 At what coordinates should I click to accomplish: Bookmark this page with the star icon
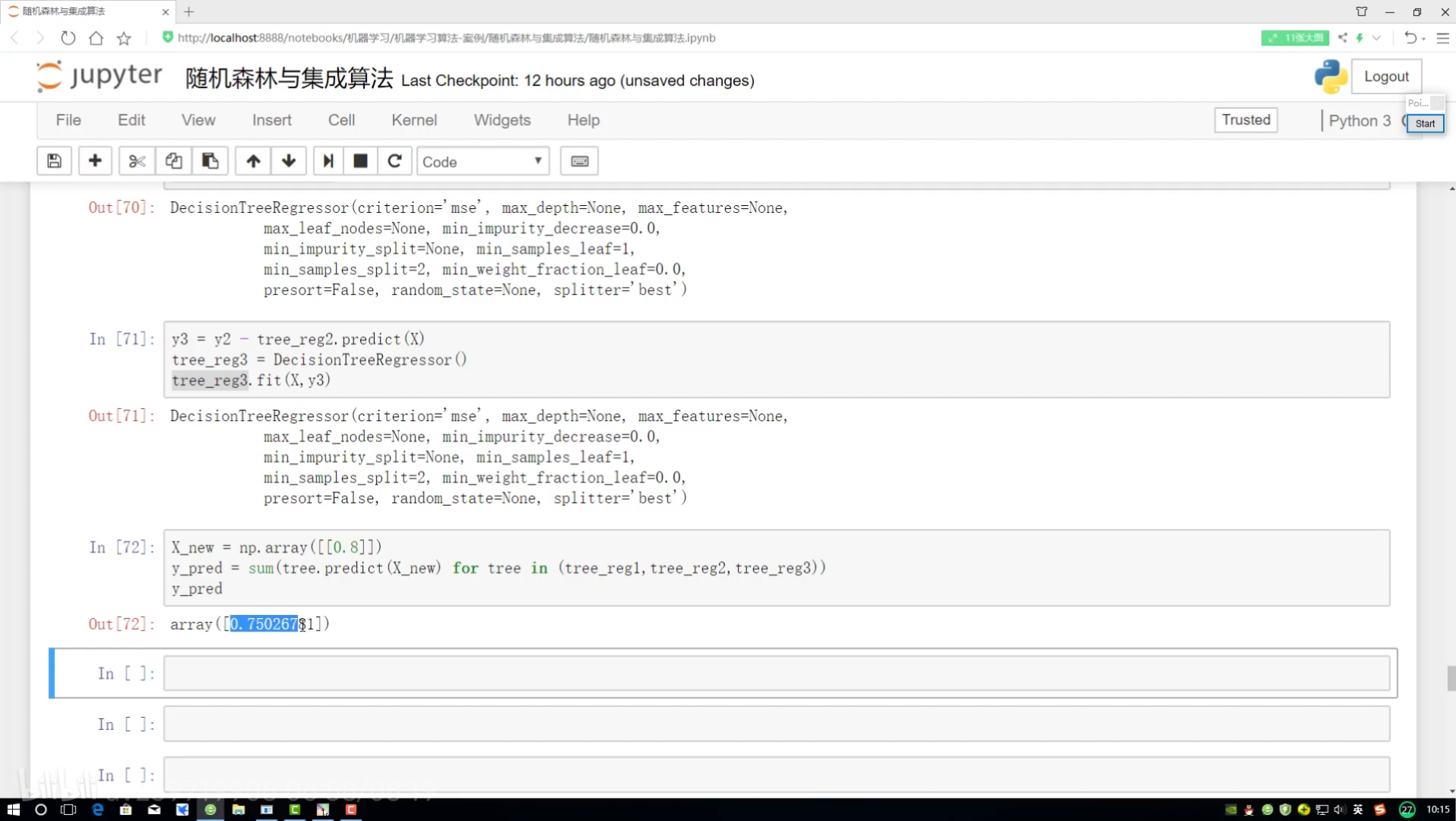[x=124, y=38]
